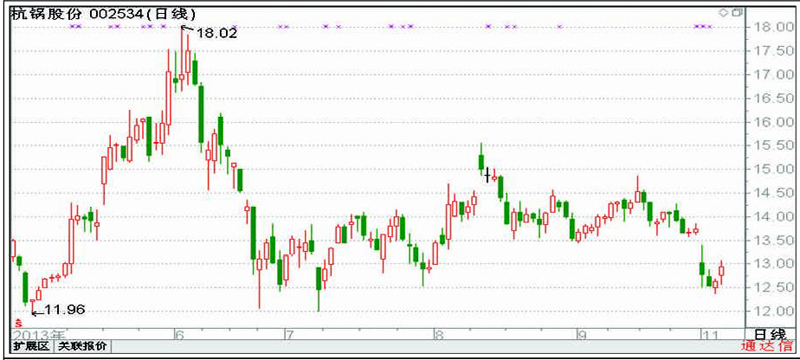This screenshot has width=800, height=360.
Task: Click the black doji candlestick near 15.00
Action: click(x=488, y=175)
